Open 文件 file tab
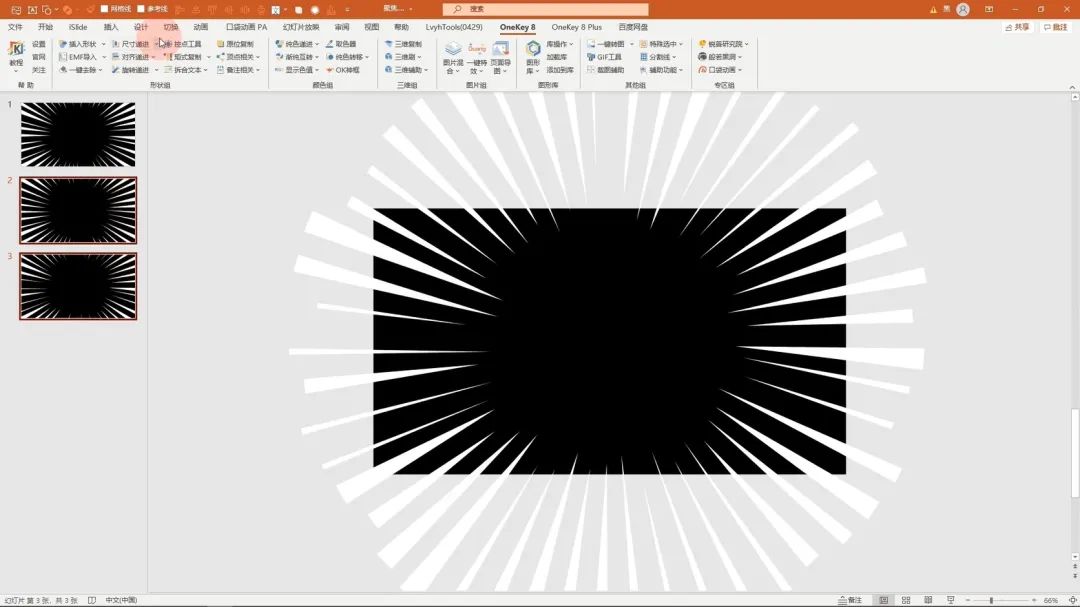 click(14, 27)
